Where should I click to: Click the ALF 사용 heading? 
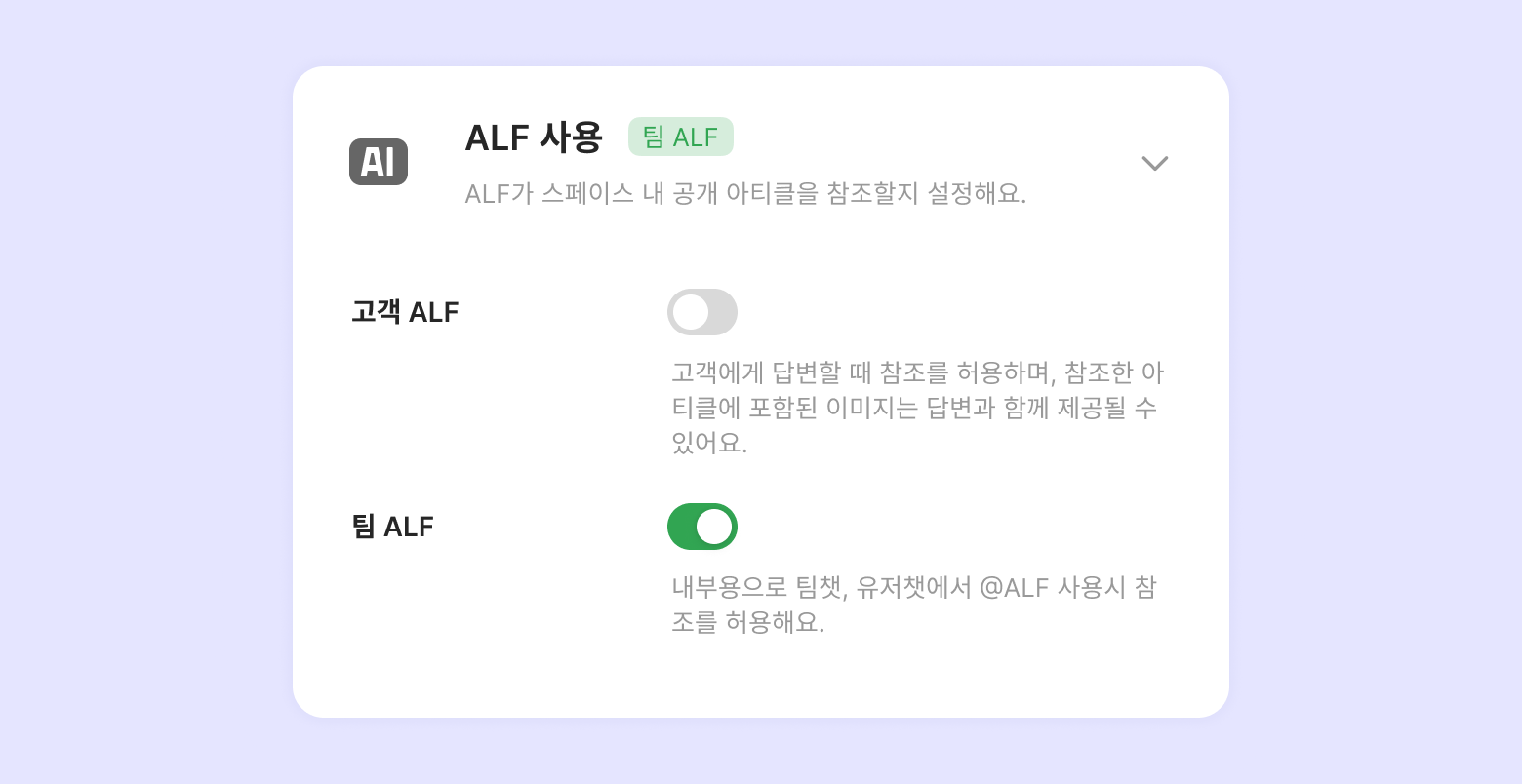(533, 137)
